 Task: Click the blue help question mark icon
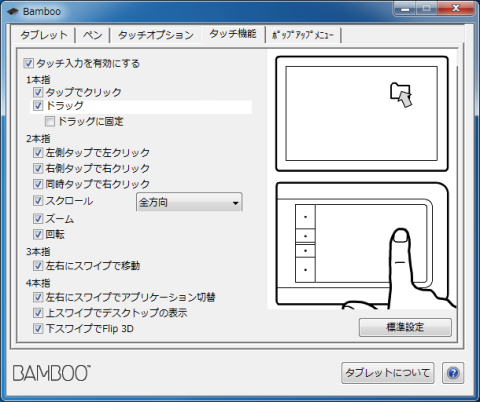point(453,373)
